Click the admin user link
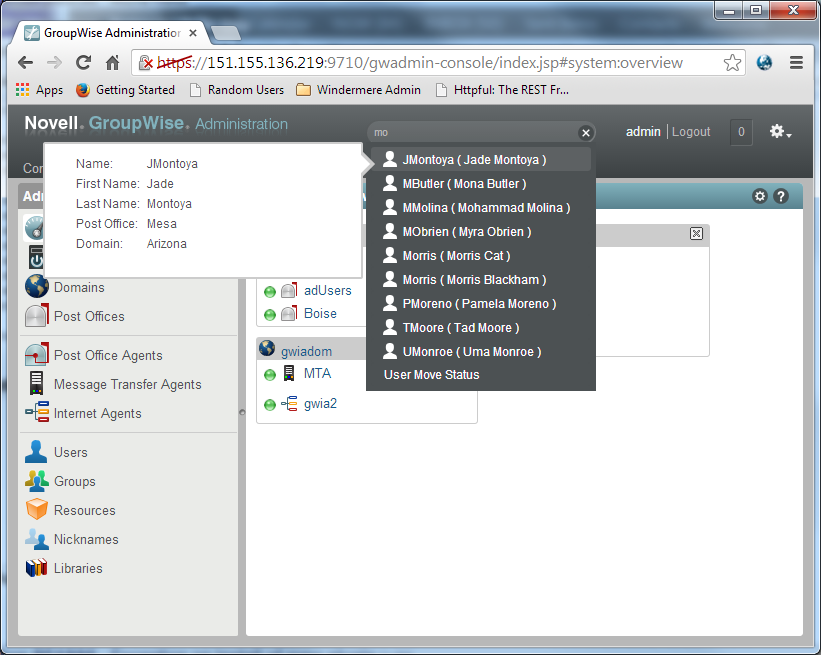This screenshot has height=655, width=821. point(643,132)
